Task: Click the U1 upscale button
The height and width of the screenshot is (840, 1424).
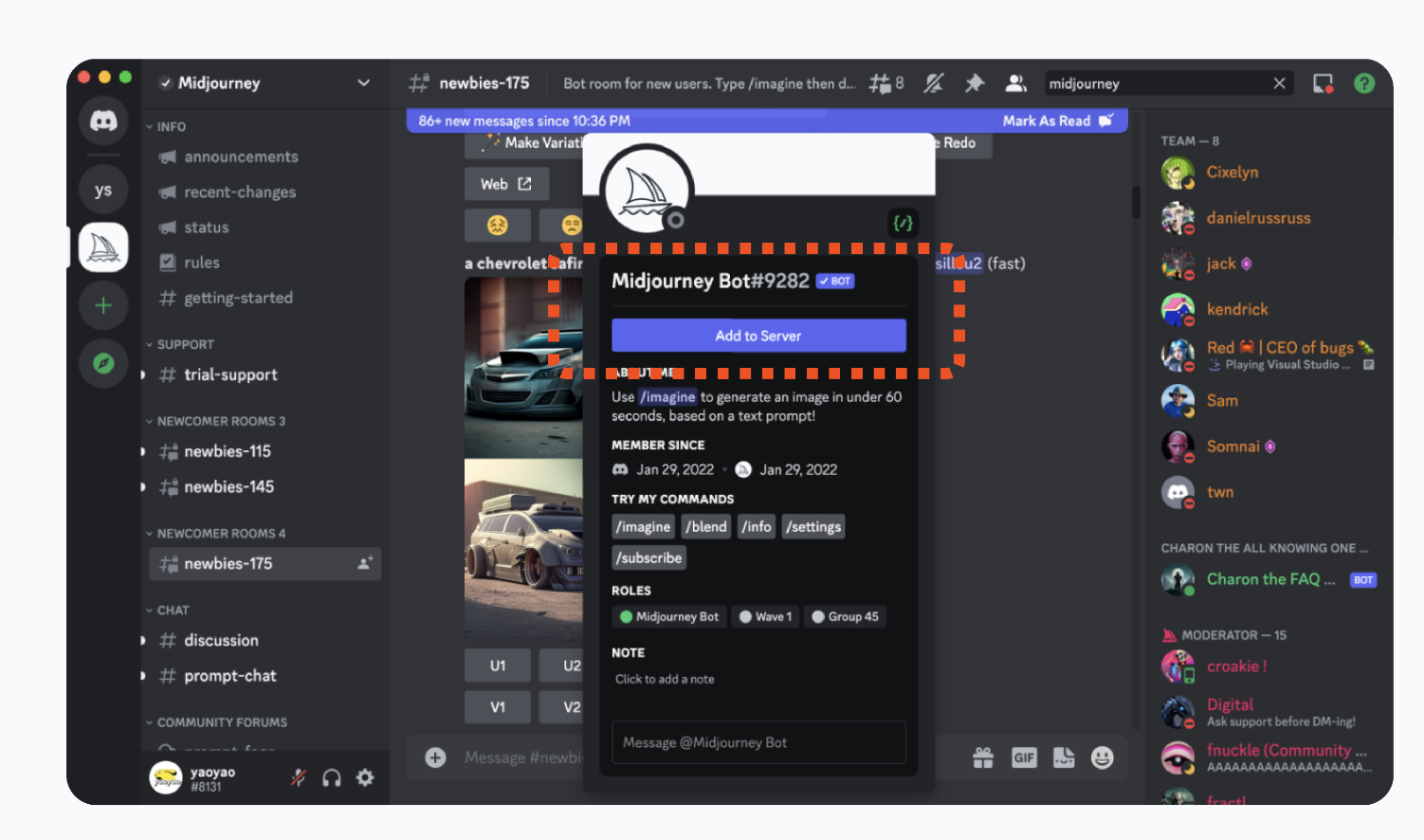Action: tap(498, 666)
